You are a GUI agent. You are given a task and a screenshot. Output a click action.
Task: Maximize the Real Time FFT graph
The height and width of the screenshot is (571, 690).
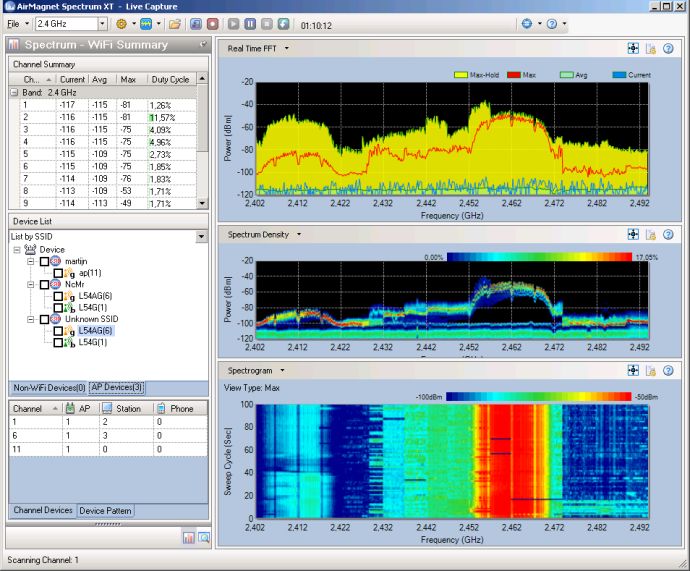[x=633, y=48]
